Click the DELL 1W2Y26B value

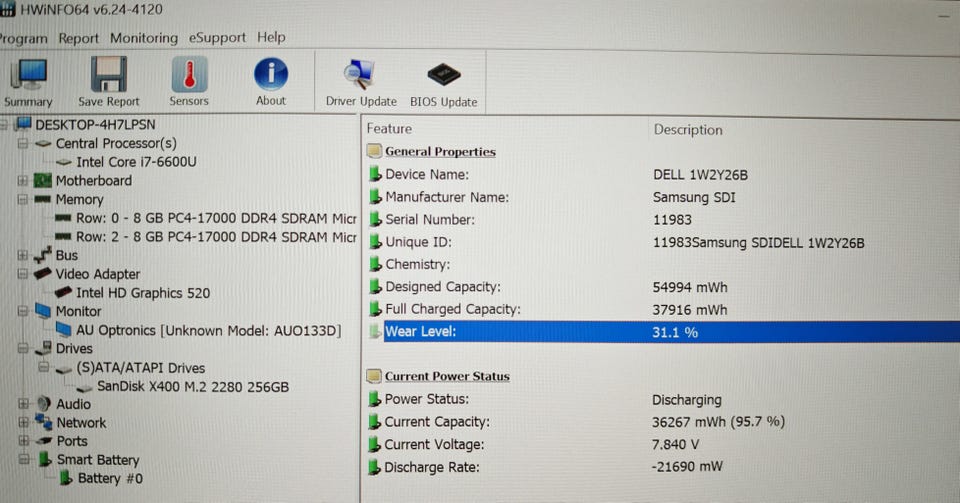pos(700,175)
